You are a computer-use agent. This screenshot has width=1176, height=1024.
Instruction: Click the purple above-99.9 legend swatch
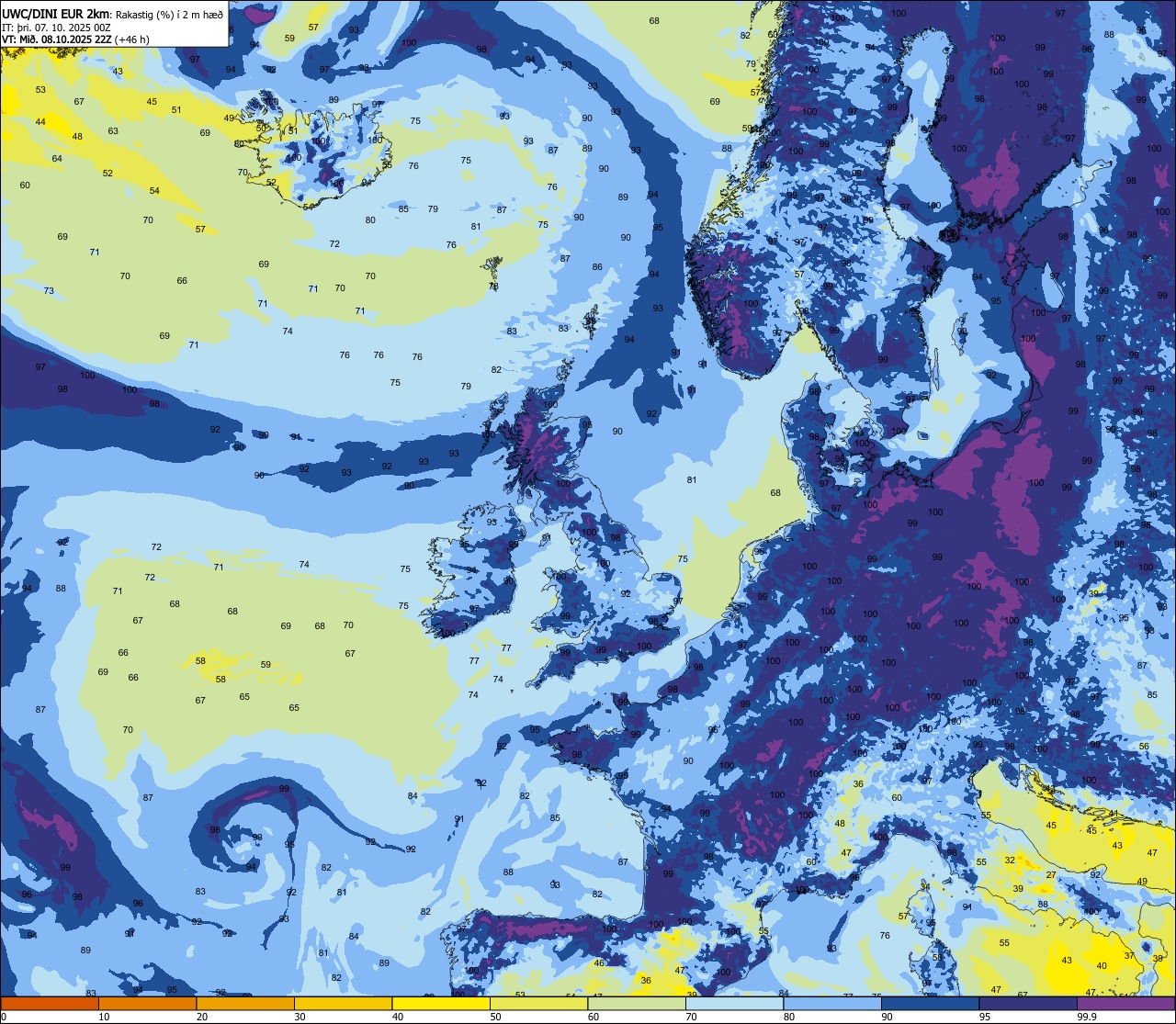click(1125, 1003)
